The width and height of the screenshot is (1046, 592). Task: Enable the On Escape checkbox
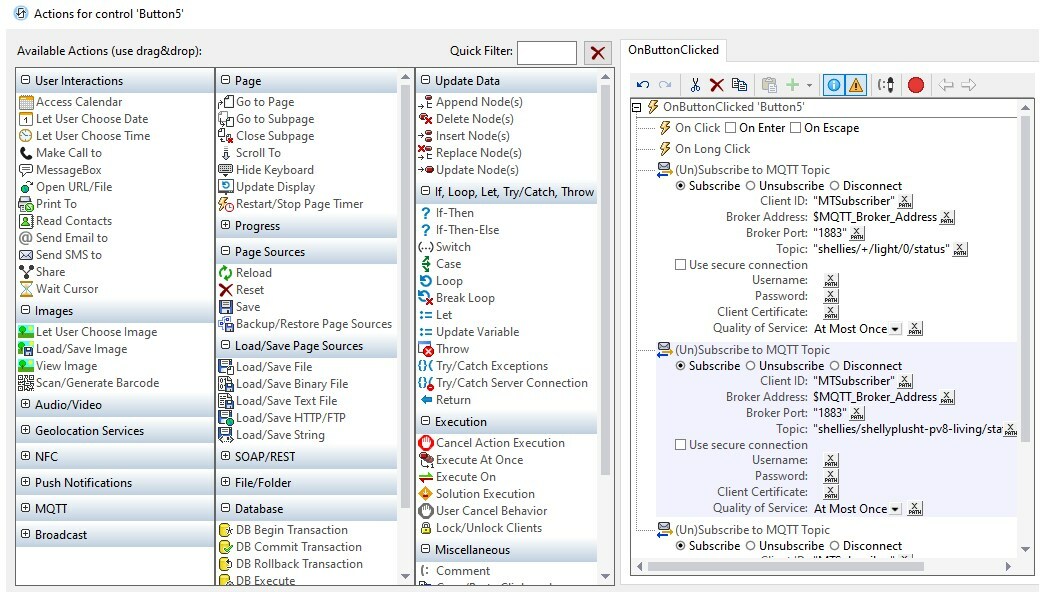click(x=795, y=128)
